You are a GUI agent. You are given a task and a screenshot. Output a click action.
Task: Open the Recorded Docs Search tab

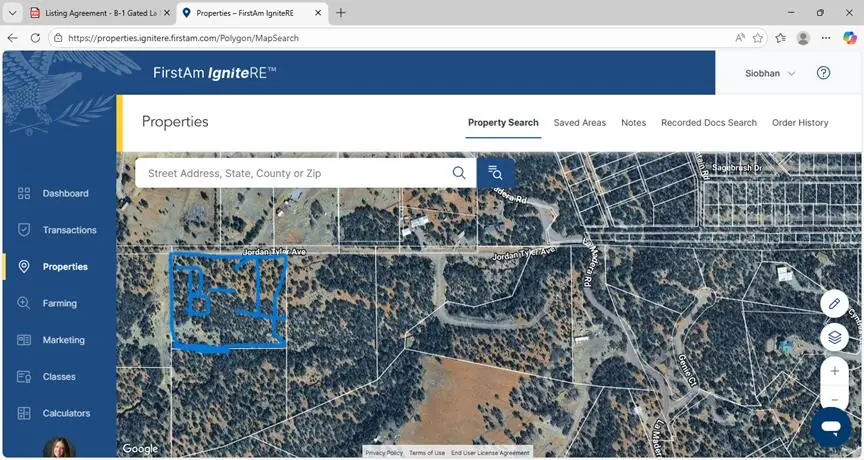click(708, 123)
